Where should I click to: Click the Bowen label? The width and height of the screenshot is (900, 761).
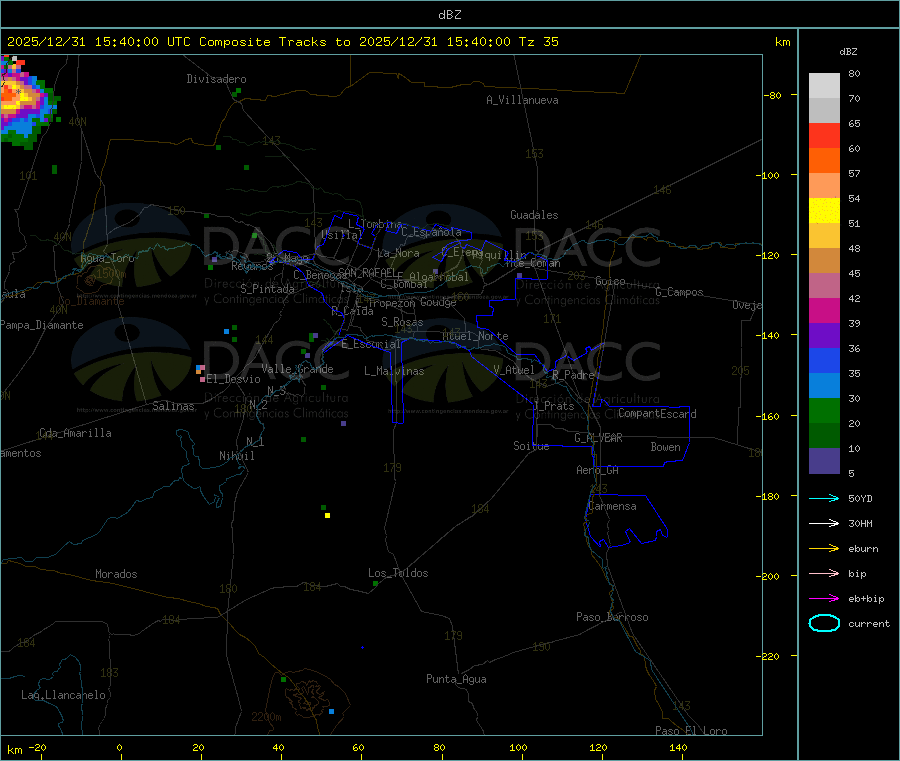tap(666, 447)
